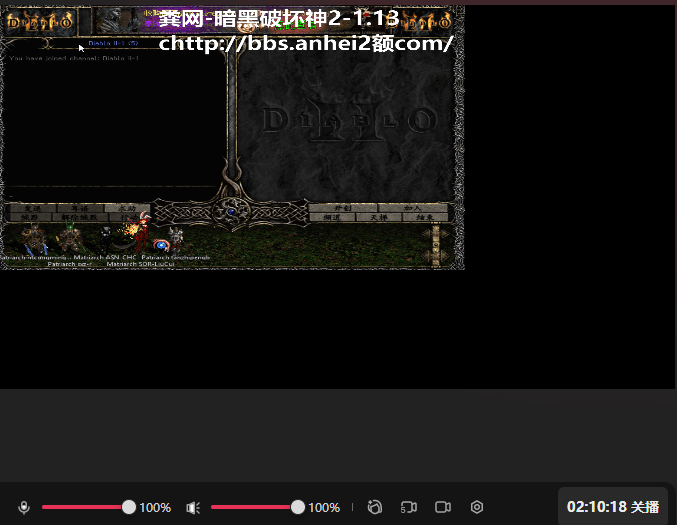The height and width of the screenshot is (525, 677).
Task: Click the 求助 help button
Action: [127, 209]
